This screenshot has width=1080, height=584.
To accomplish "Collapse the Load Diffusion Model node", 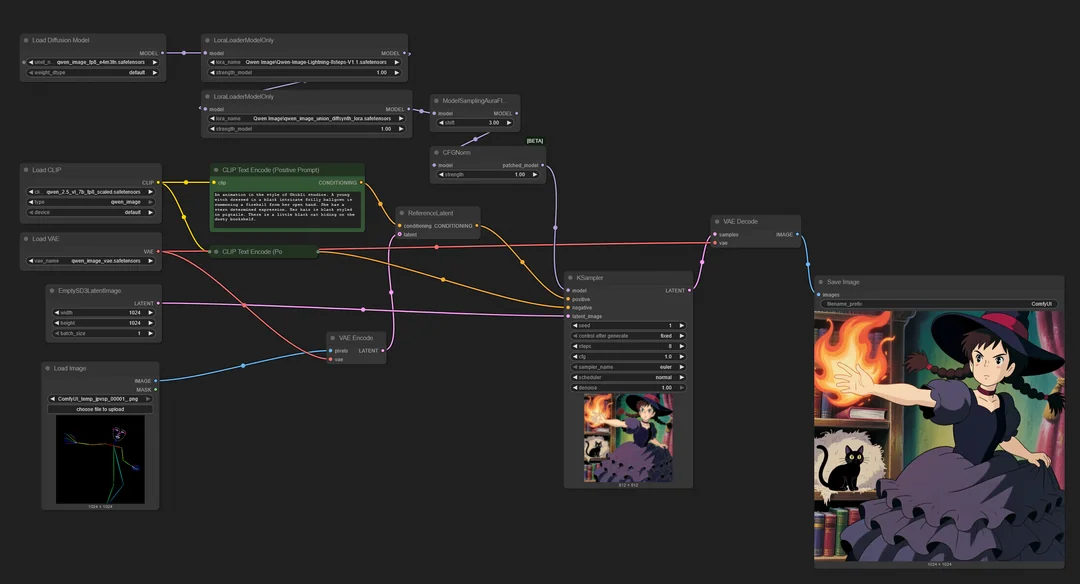I will click(x=26, y=40).
